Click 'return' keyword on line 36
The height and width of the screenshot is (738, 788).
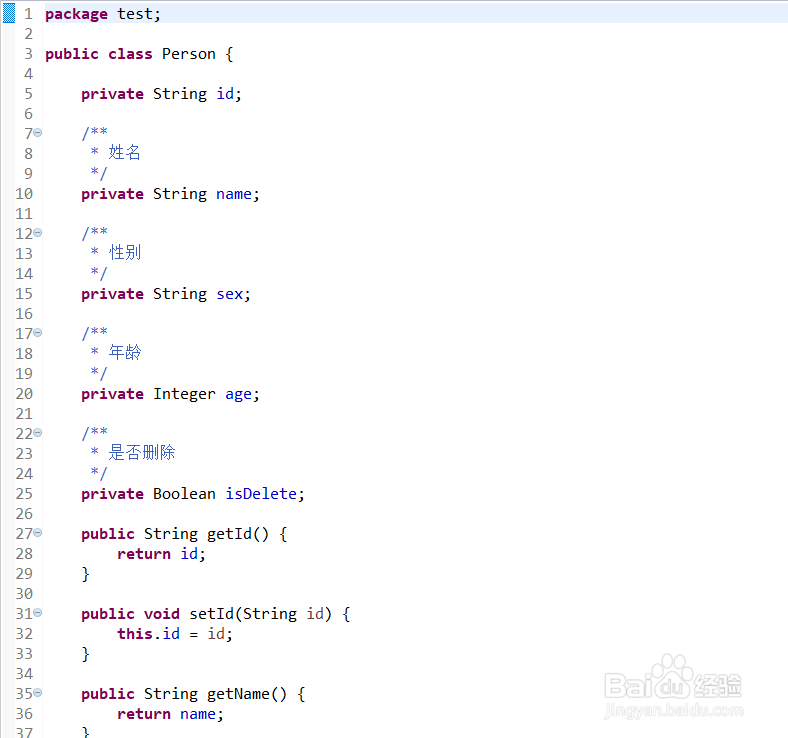coord(144,714)
